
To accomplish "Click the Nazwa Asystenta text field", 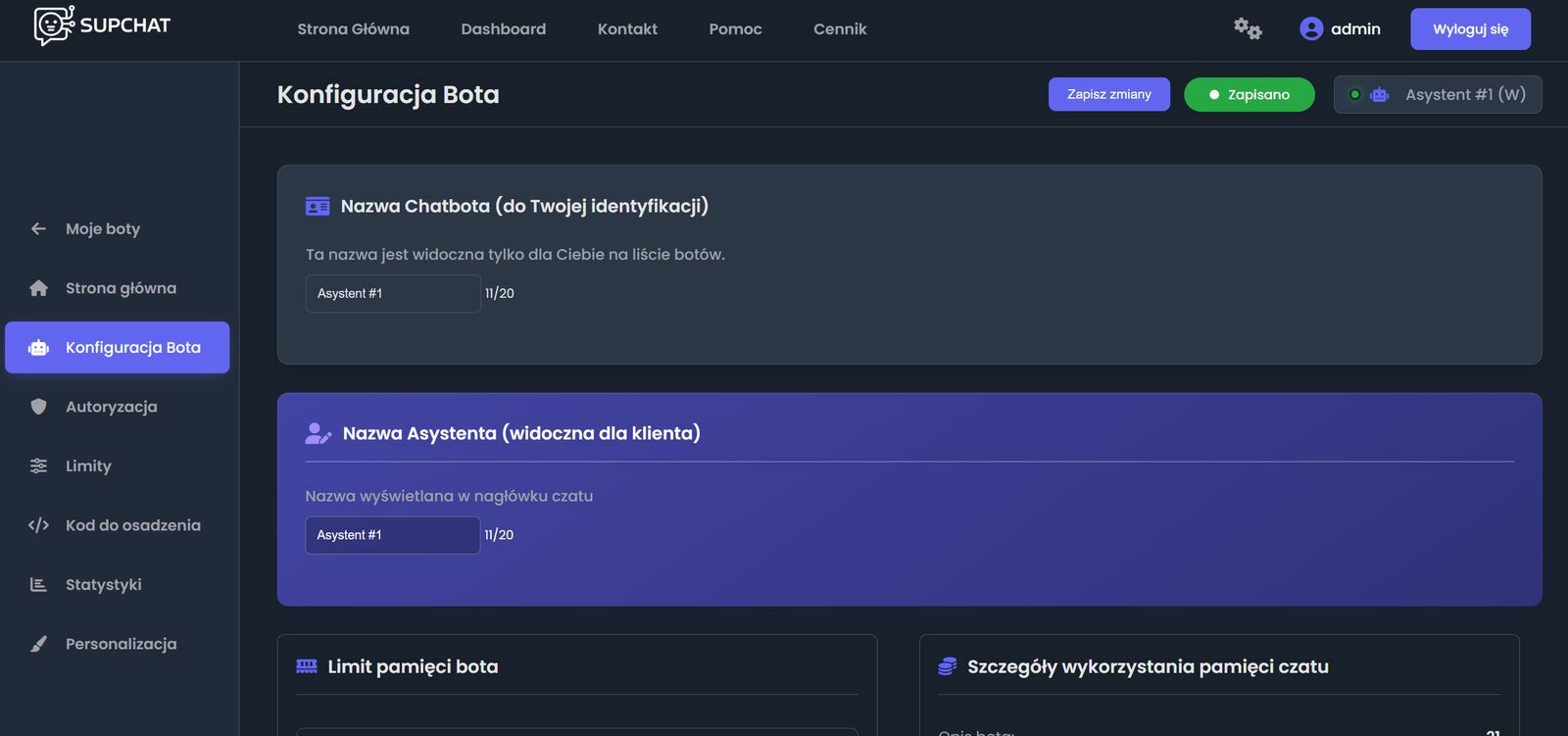I will (x=393, y=535).
